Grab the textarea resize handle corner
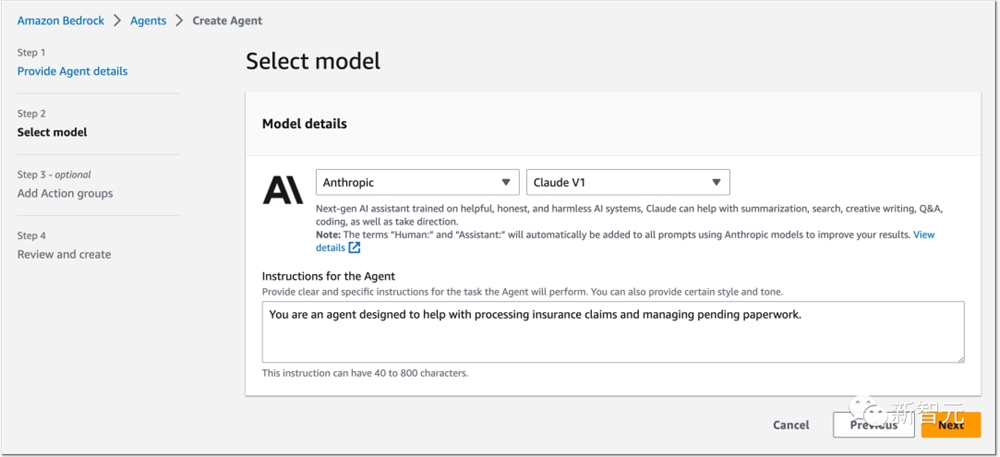This screenshot has width=1000, height=457. 960,358
